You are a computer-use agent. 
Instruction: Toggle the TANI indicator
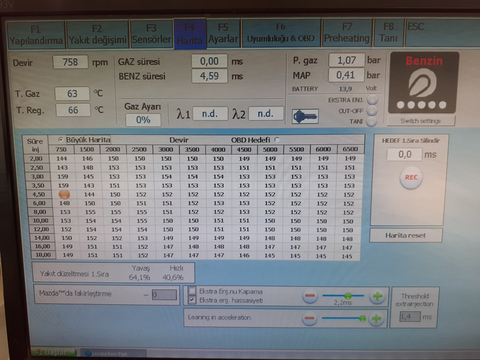[372, 121]
